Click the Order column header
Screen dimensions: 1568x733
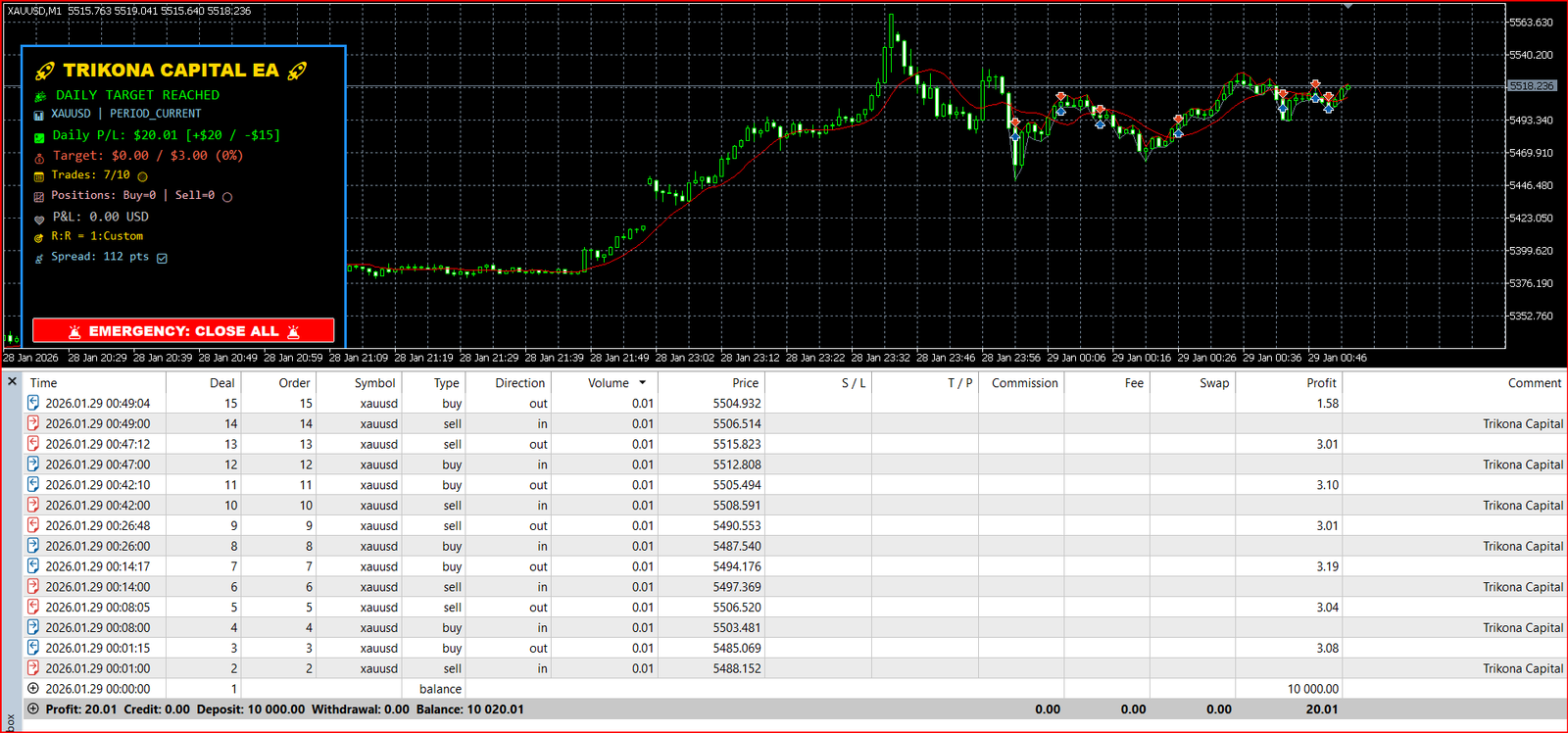pos(294,383)
